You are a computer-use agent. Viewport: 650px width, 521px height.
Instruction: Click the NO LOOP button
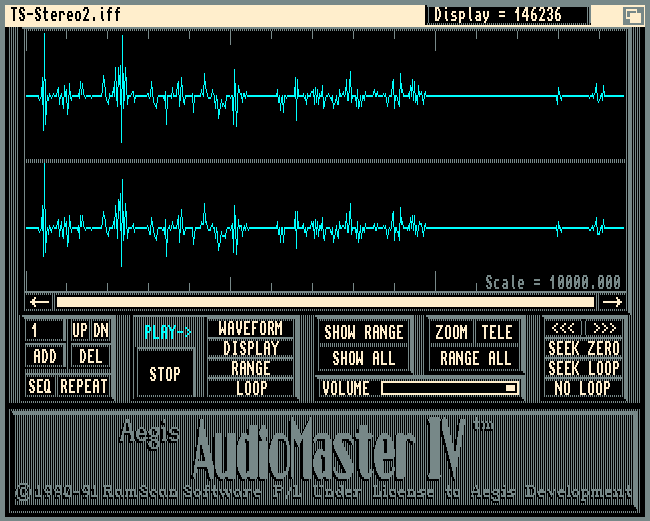tap(583, 388)
